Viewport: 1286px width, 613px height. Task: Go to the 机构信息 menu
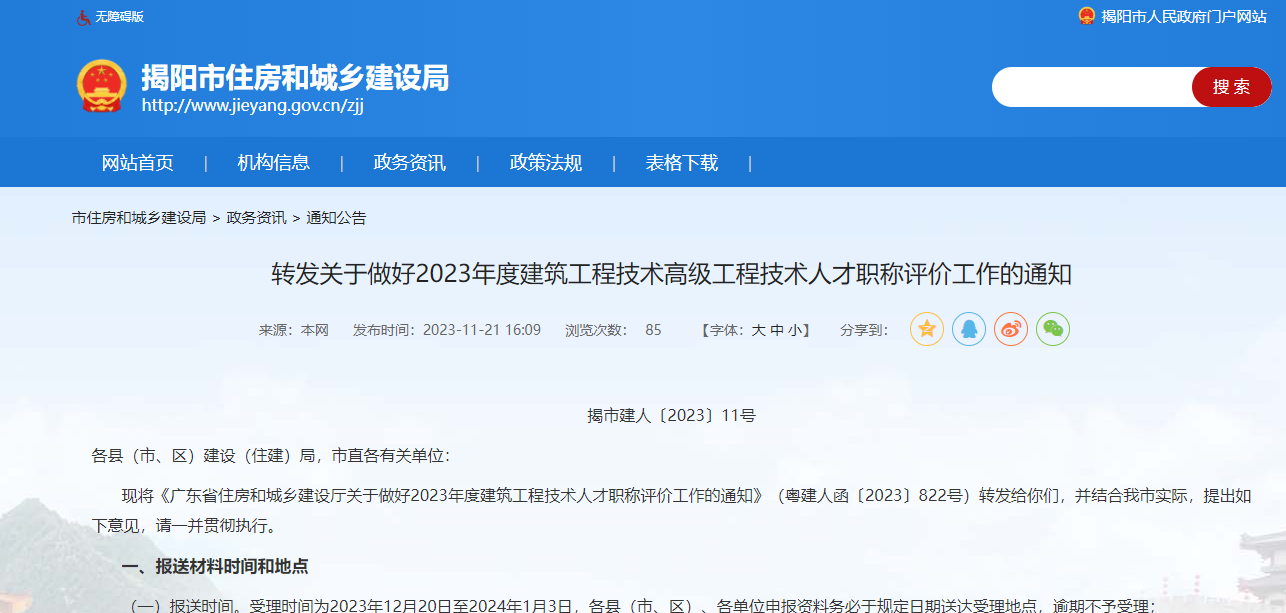pos(273,163)
